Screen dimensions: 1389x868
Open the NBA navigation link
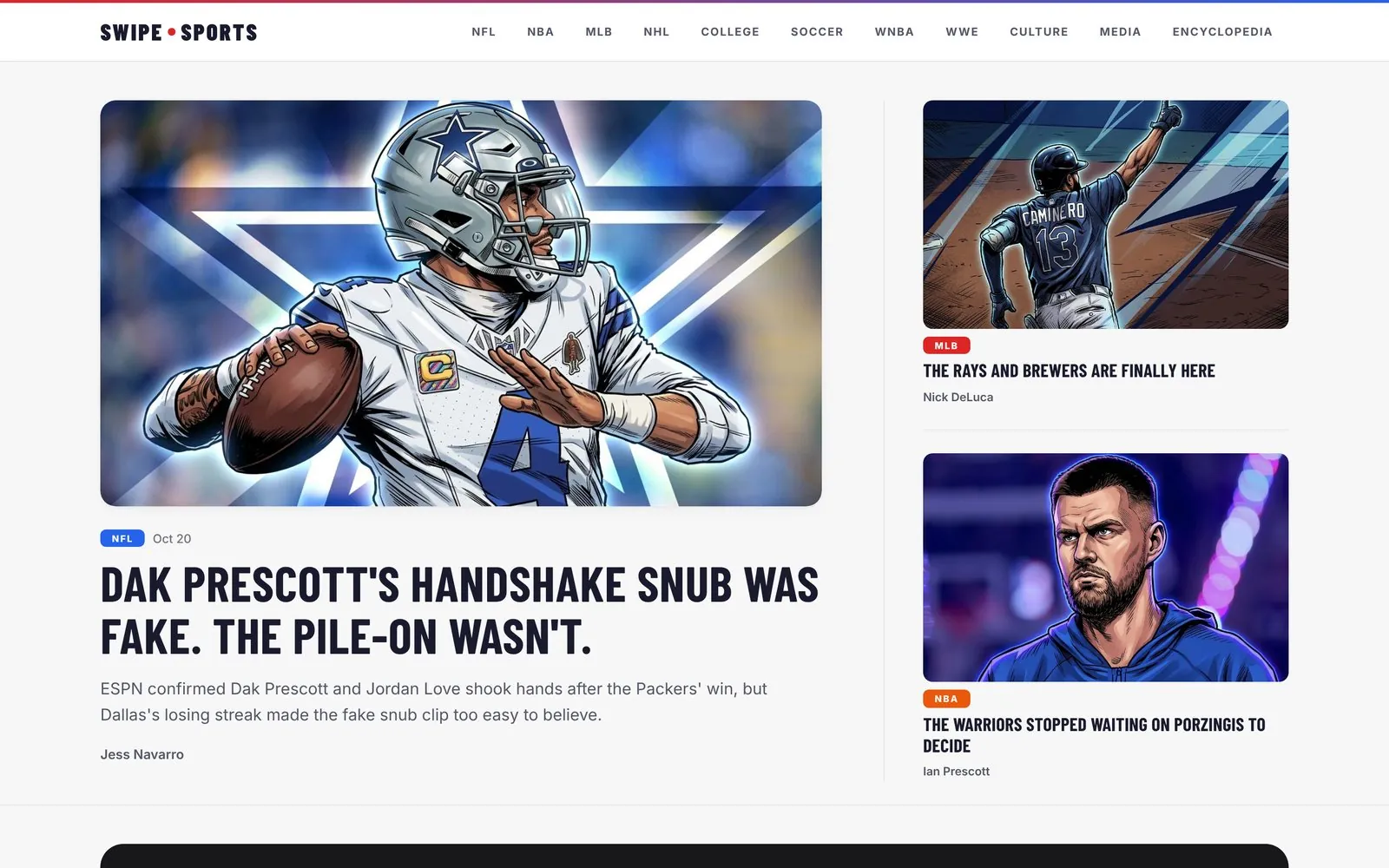click(540, 32)
